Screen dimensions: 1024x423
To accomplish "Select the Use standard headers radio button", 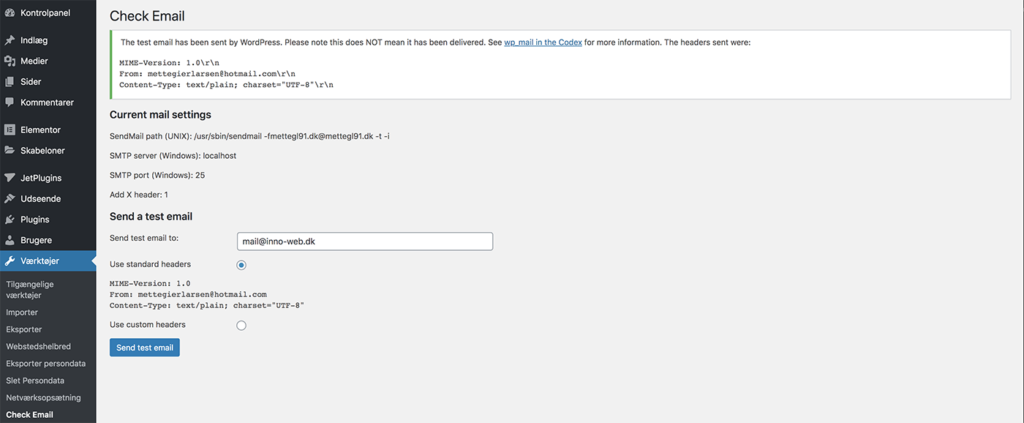I will point(242,265).
